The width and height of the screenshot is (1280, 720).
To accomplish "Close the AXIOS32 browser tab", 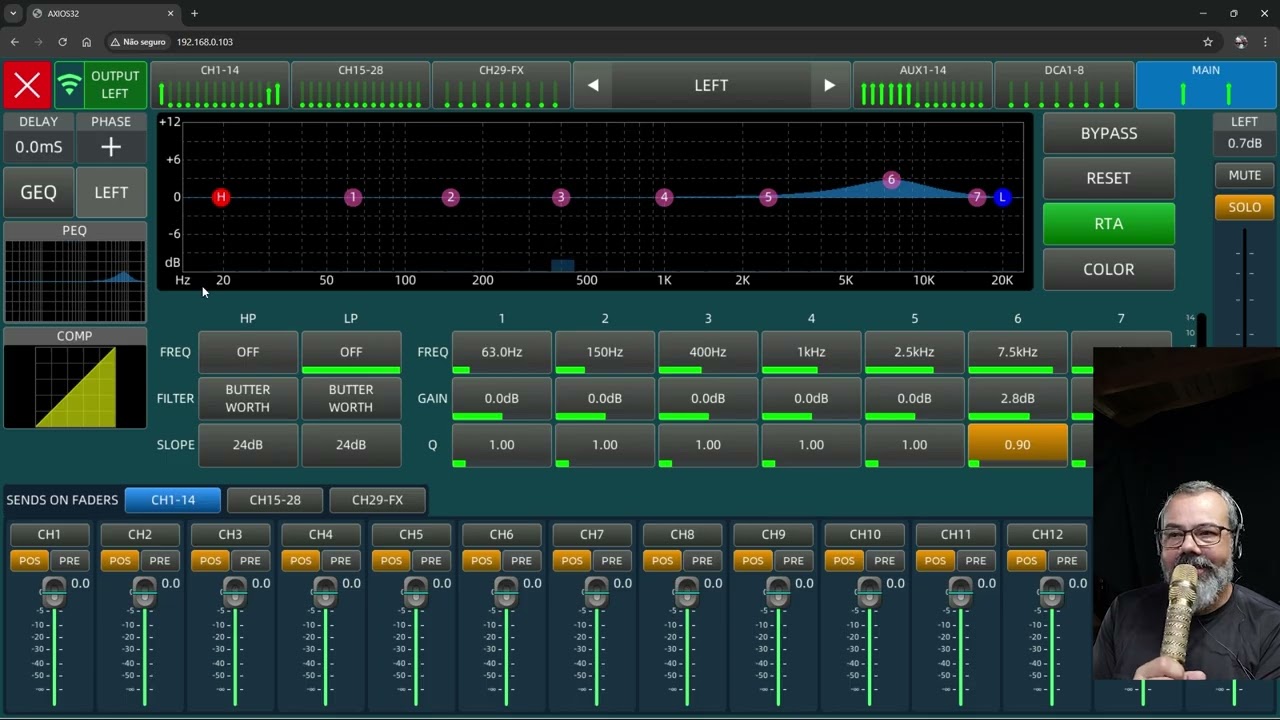I will pyautogui.click(x=170, y=13).
